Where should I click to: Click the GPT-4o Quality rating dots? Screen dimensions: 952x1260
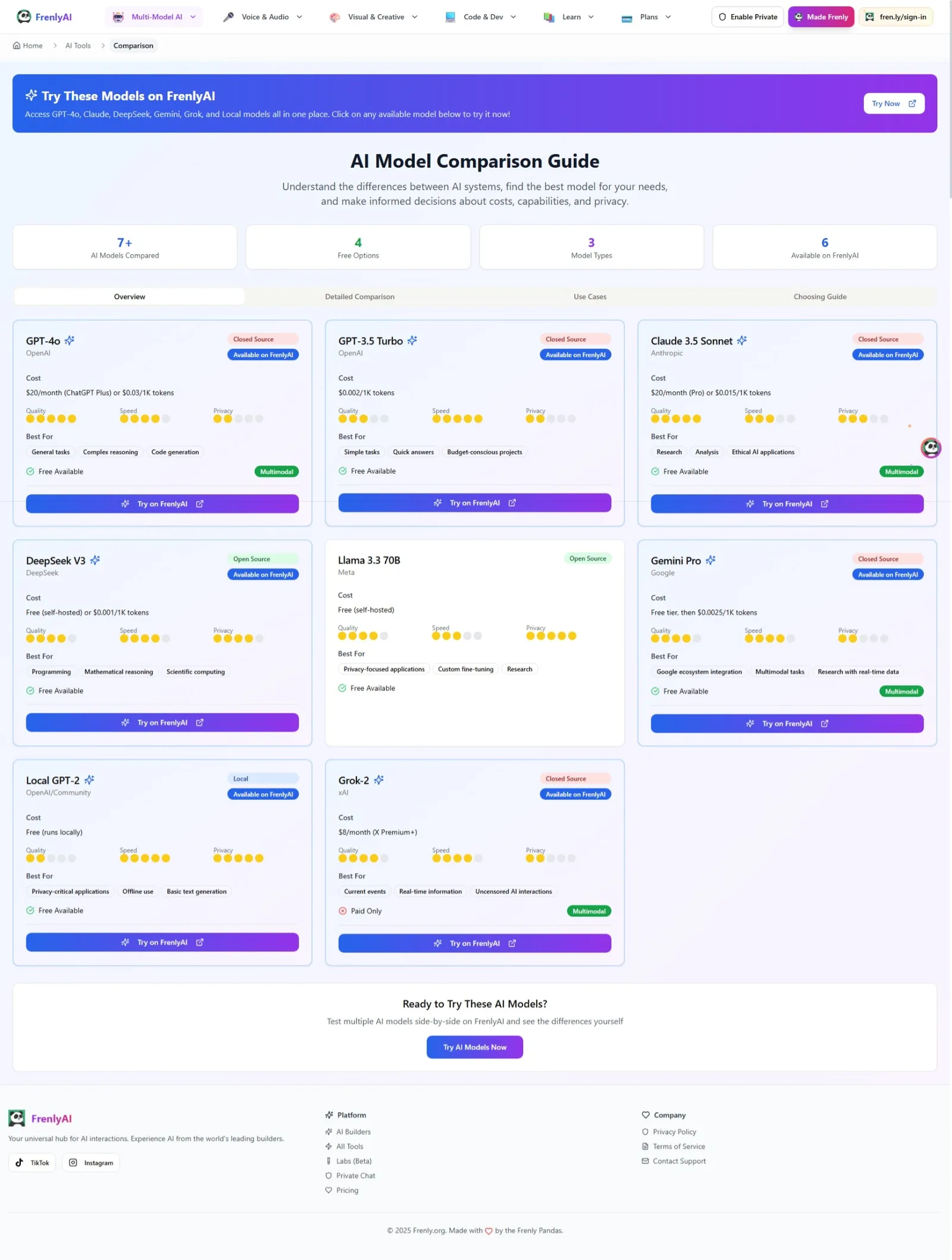tap(51, 418)
